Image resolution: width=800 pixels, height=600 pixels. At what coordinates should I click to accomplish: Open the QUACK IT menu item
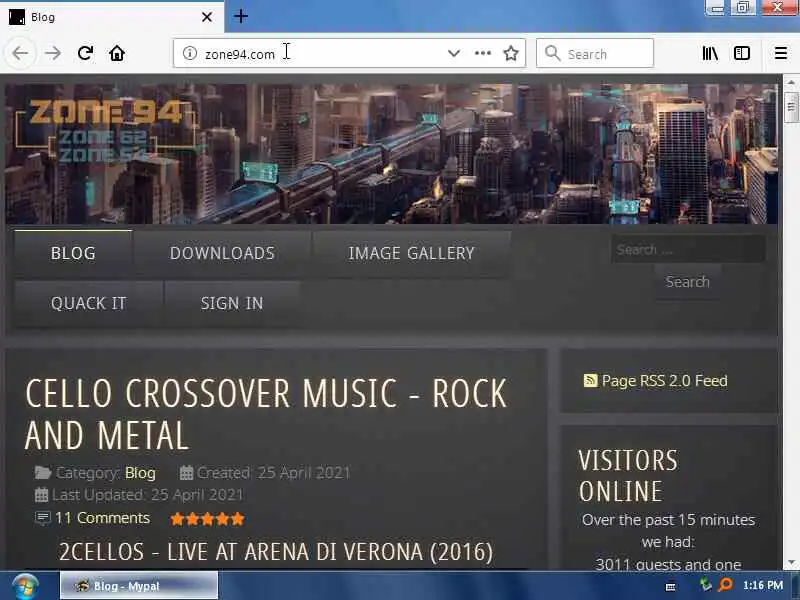[x=89, y=303]
